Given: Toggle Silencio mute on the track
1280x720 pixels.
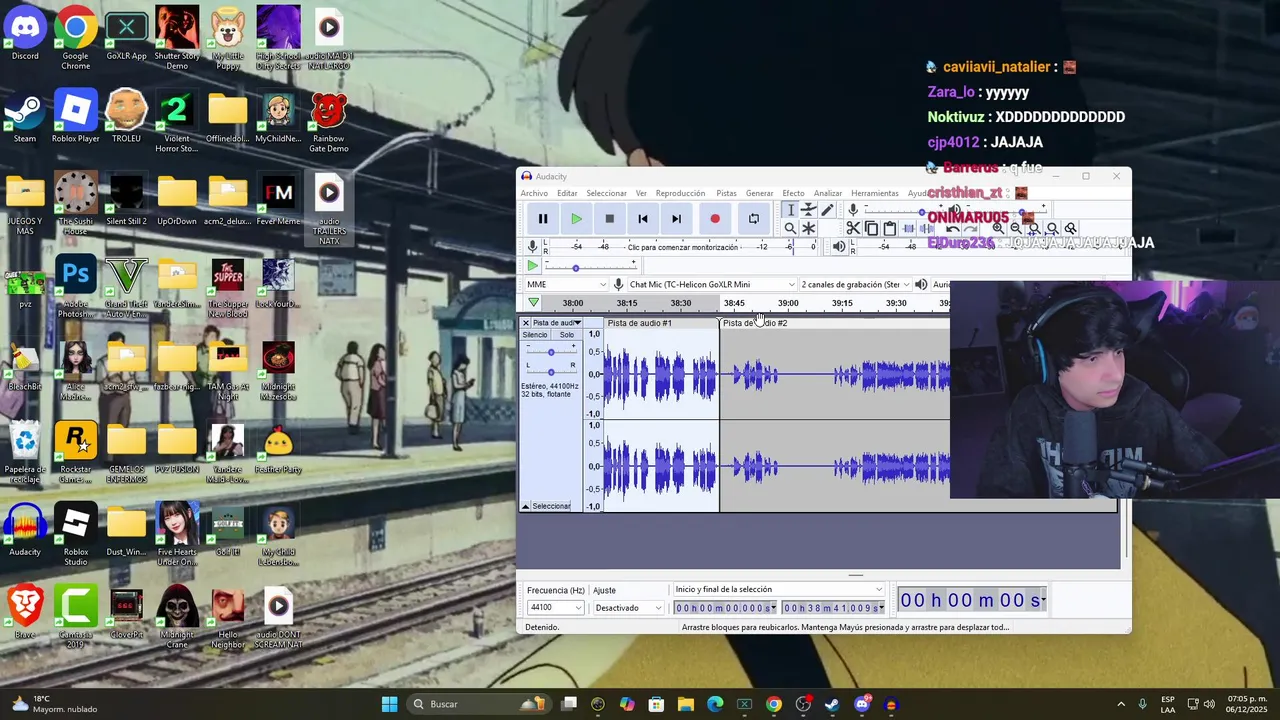Looking at the screenshot, I should (535, 335).
